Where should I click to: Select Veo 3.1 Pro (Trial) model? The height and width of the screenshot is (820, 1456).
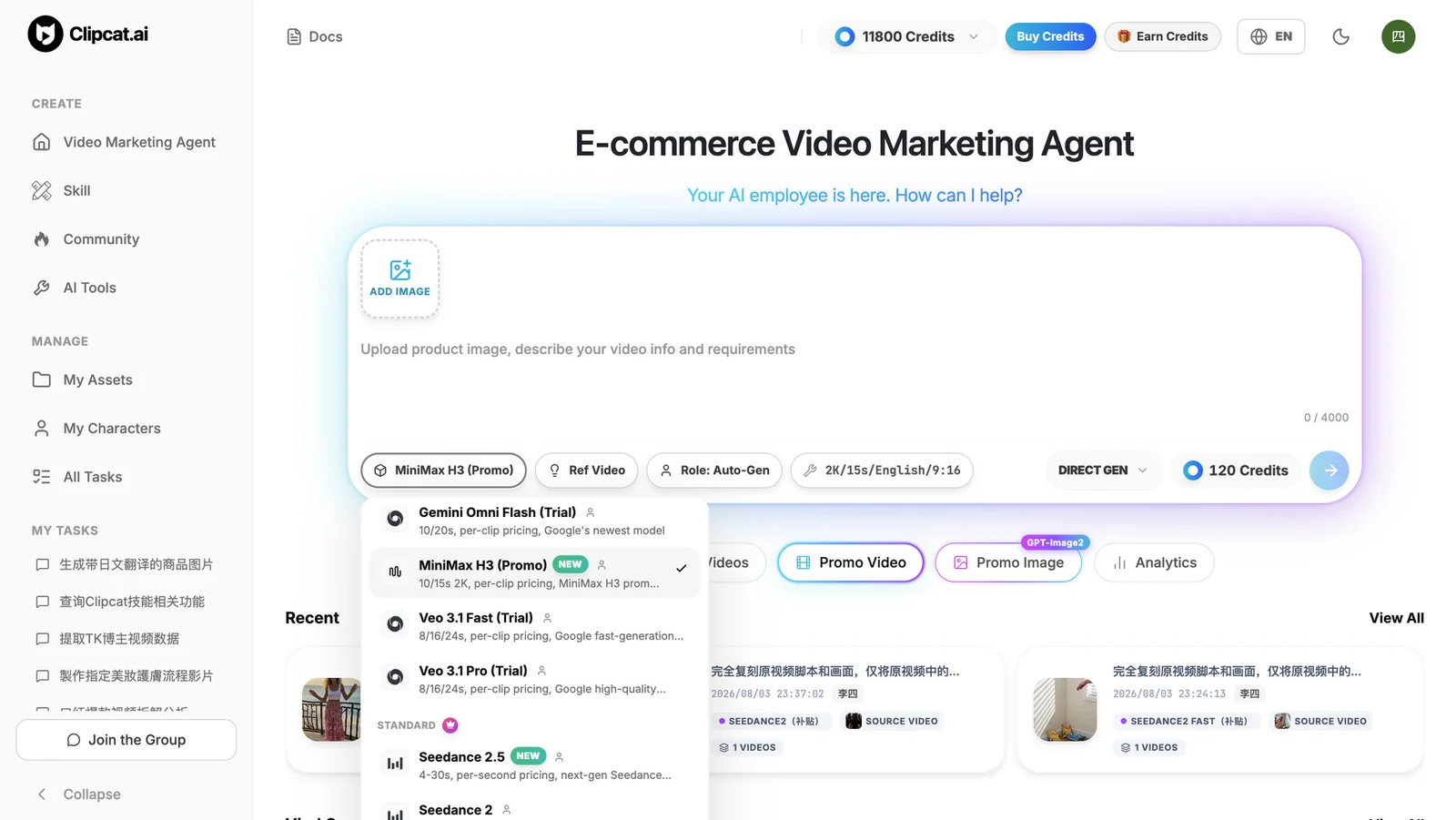point(534,679)
